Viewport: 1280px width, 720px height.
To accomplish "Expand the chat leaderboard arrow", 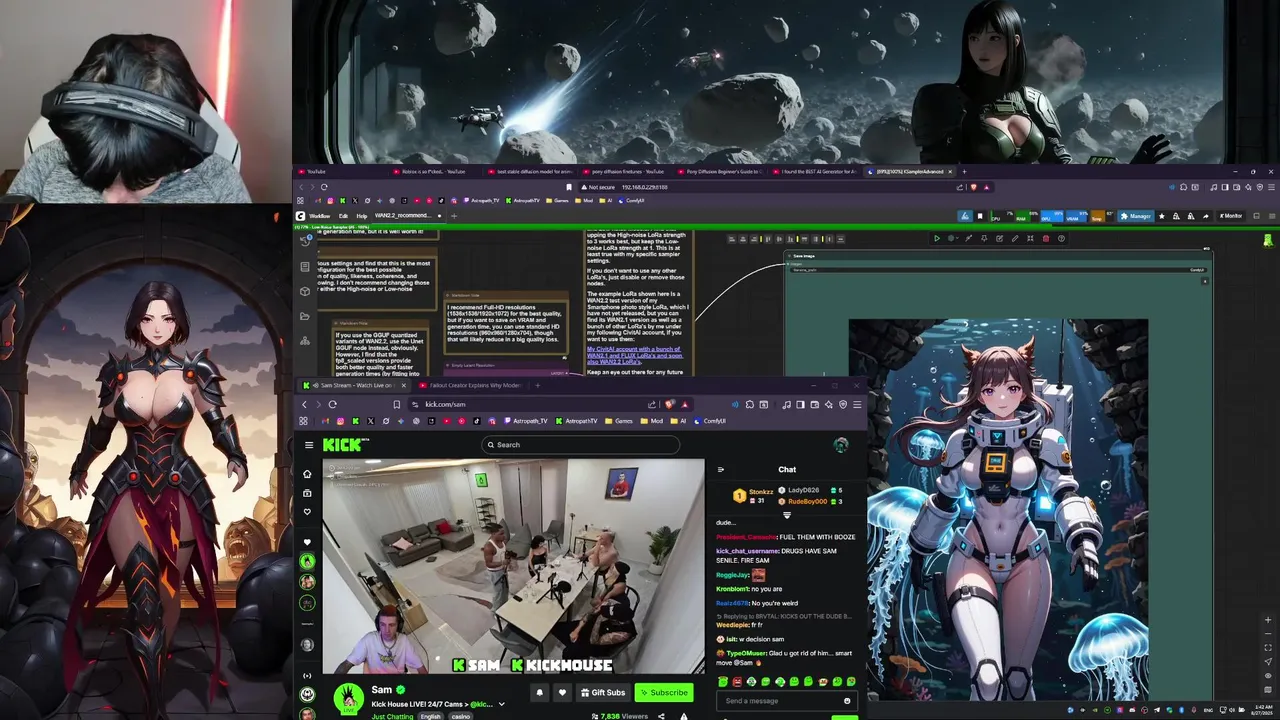I will [x=786, y=515].
